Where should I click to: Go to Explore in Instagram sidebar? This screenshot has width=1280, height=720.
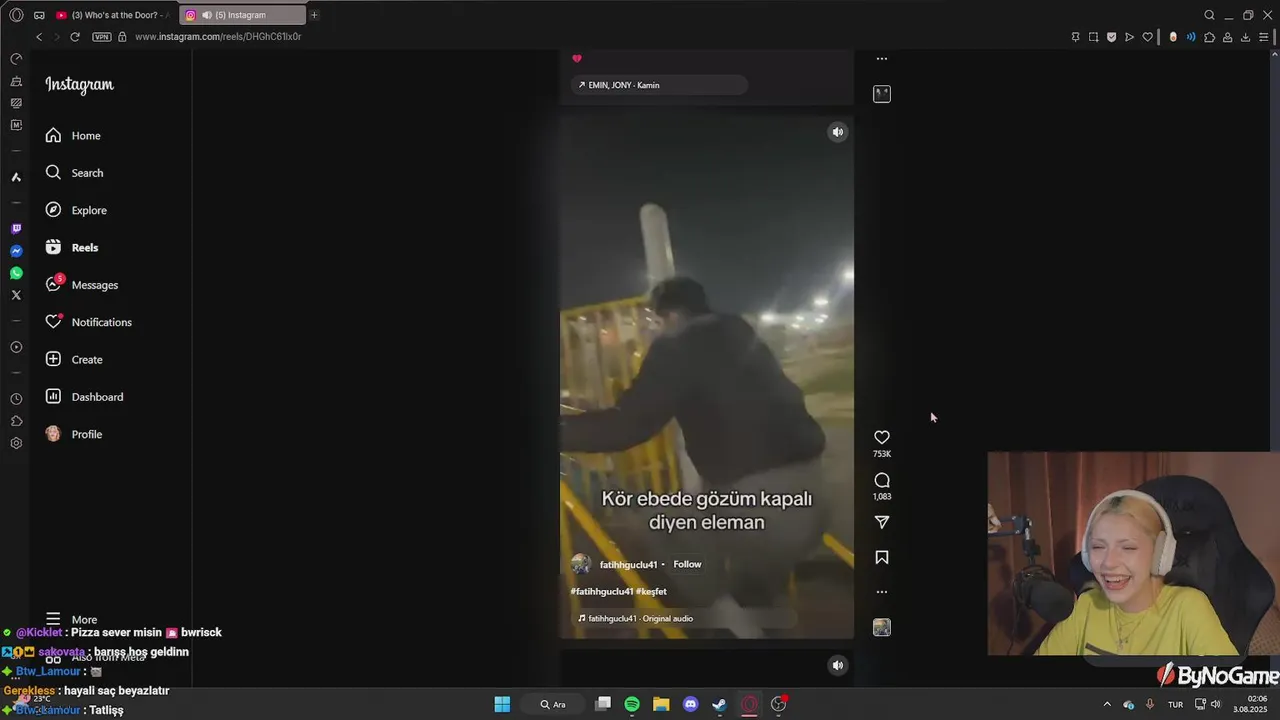click(76, 210)
